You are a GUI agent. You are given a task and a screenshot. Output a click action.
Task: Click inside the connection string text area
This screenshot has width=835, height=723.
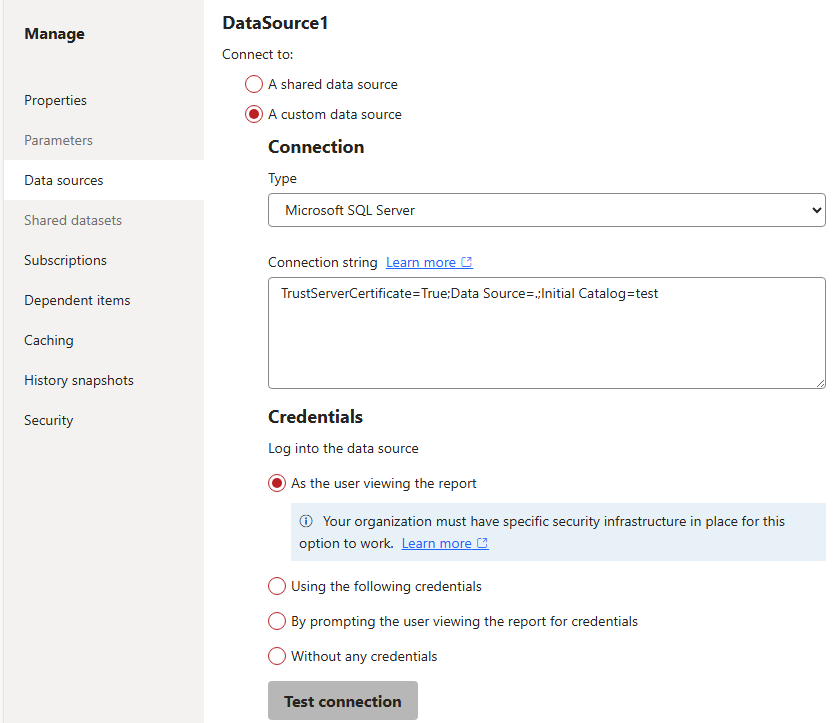[546, 330]
